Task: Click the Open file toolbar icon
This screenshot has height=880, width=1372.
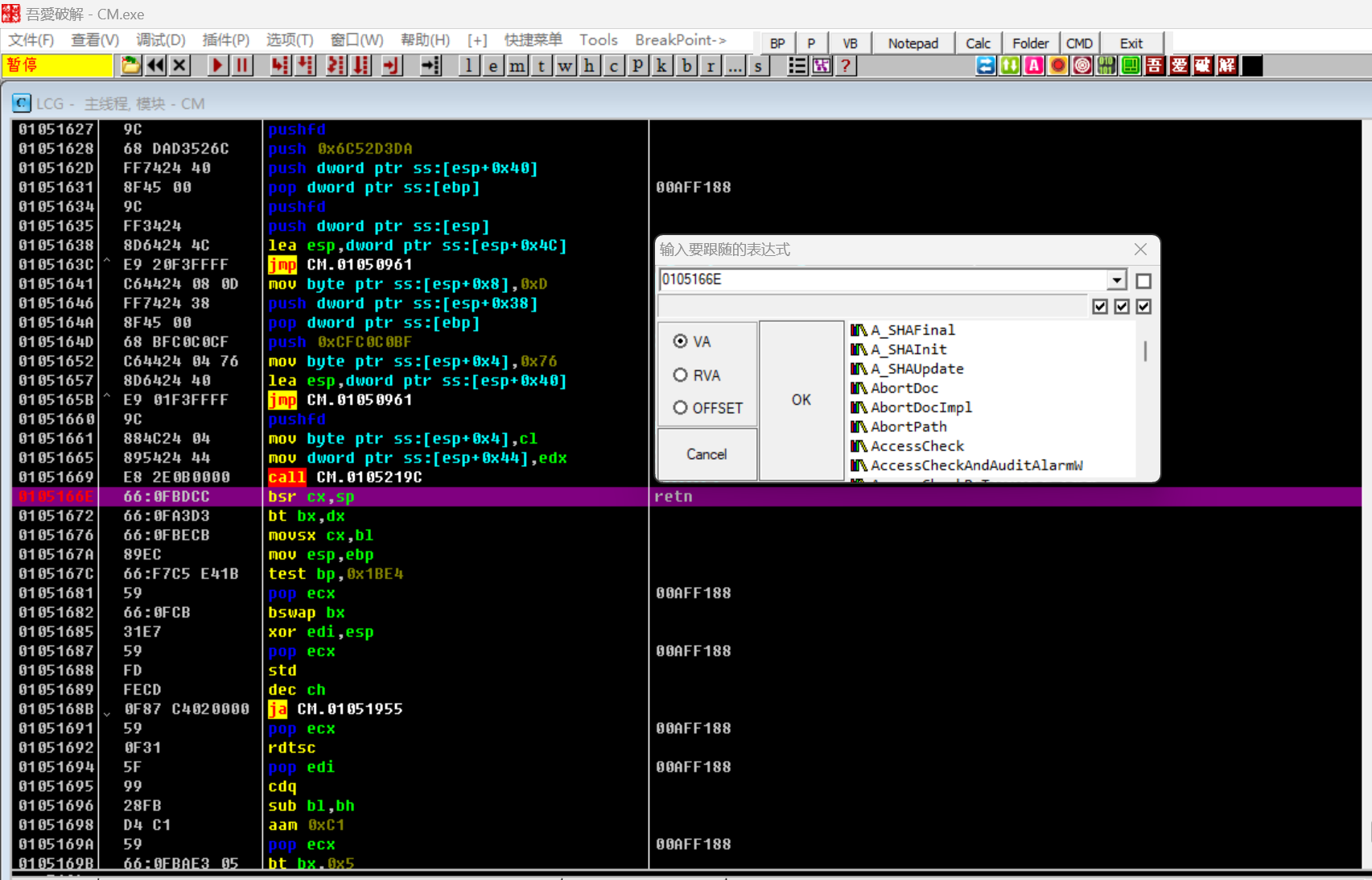Action: point(130,66)
